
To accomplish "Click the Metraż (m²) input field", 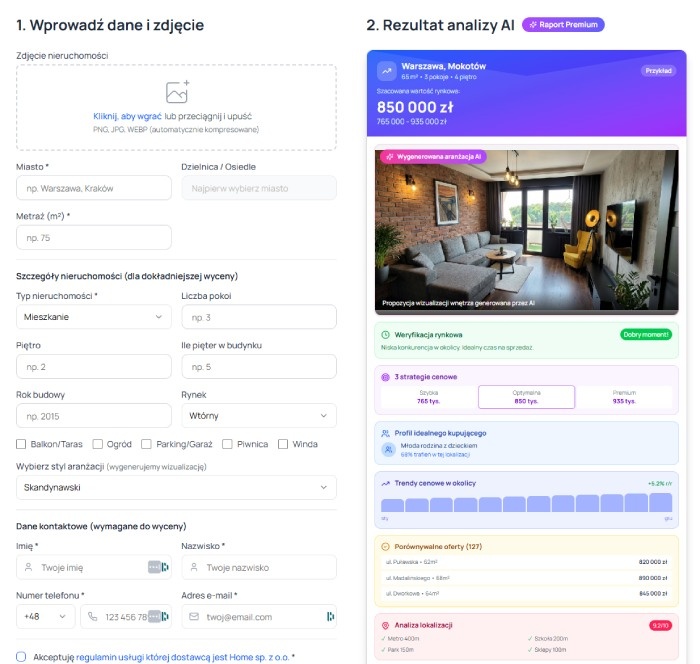I will point(94,238).
